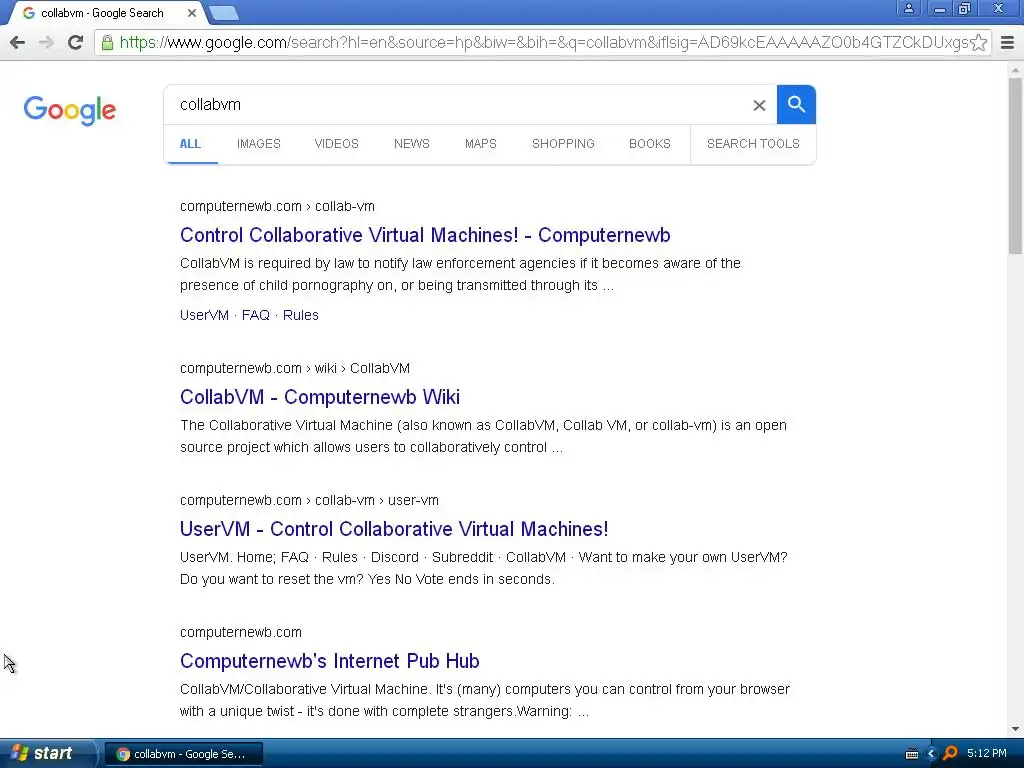Switch to the SHOPPING tab
1024x768 pixels.
(563, 144)
